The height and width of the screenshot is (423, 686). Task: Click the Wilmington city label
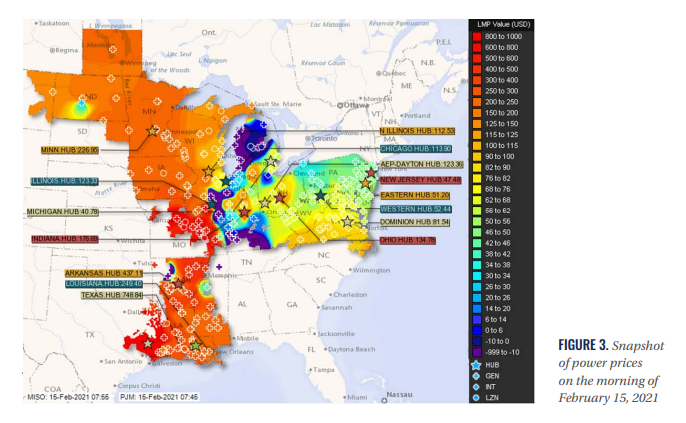371,270
